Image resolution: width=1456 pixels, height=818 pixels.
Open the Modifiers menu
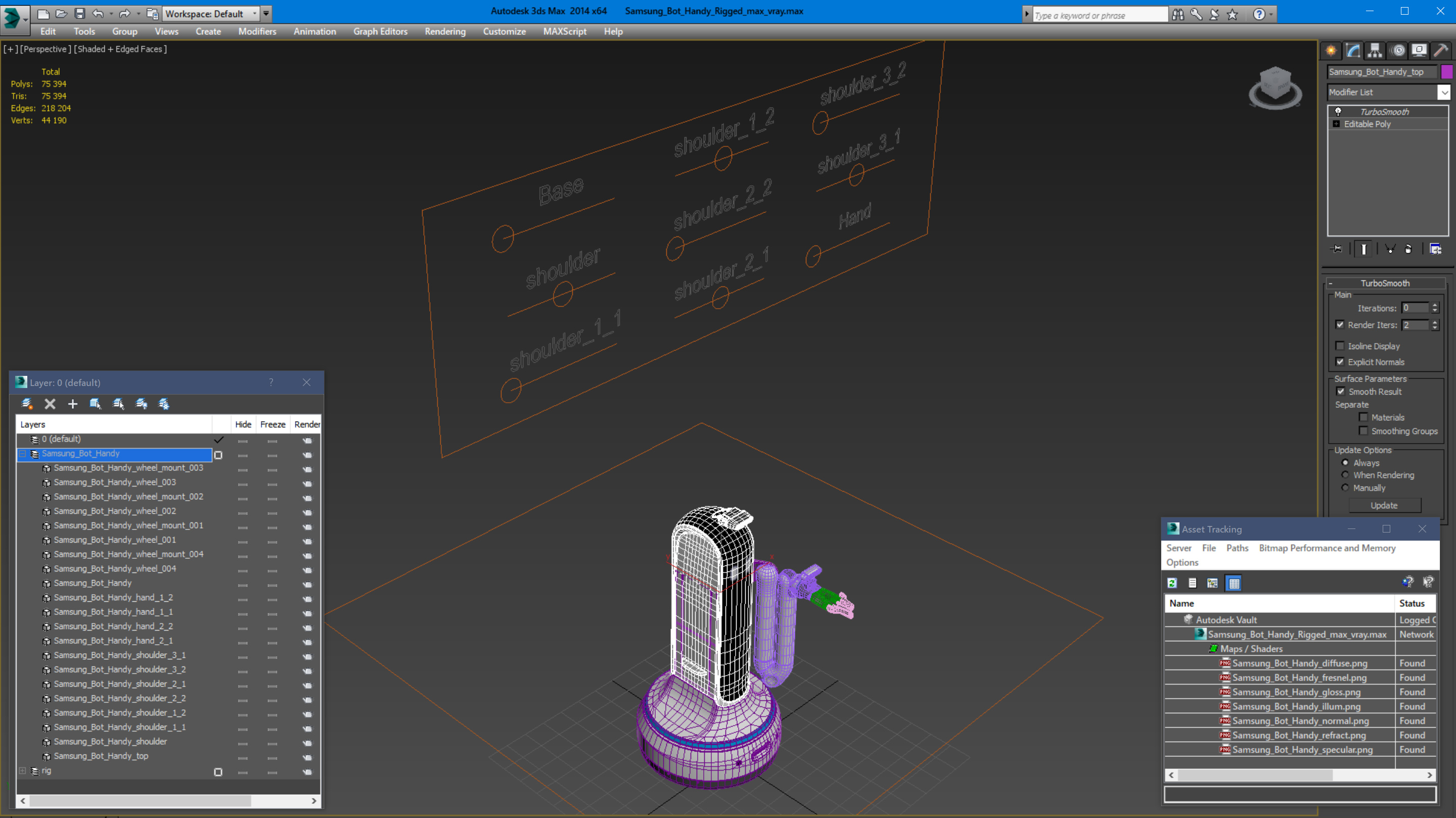(x=257, y=32)
